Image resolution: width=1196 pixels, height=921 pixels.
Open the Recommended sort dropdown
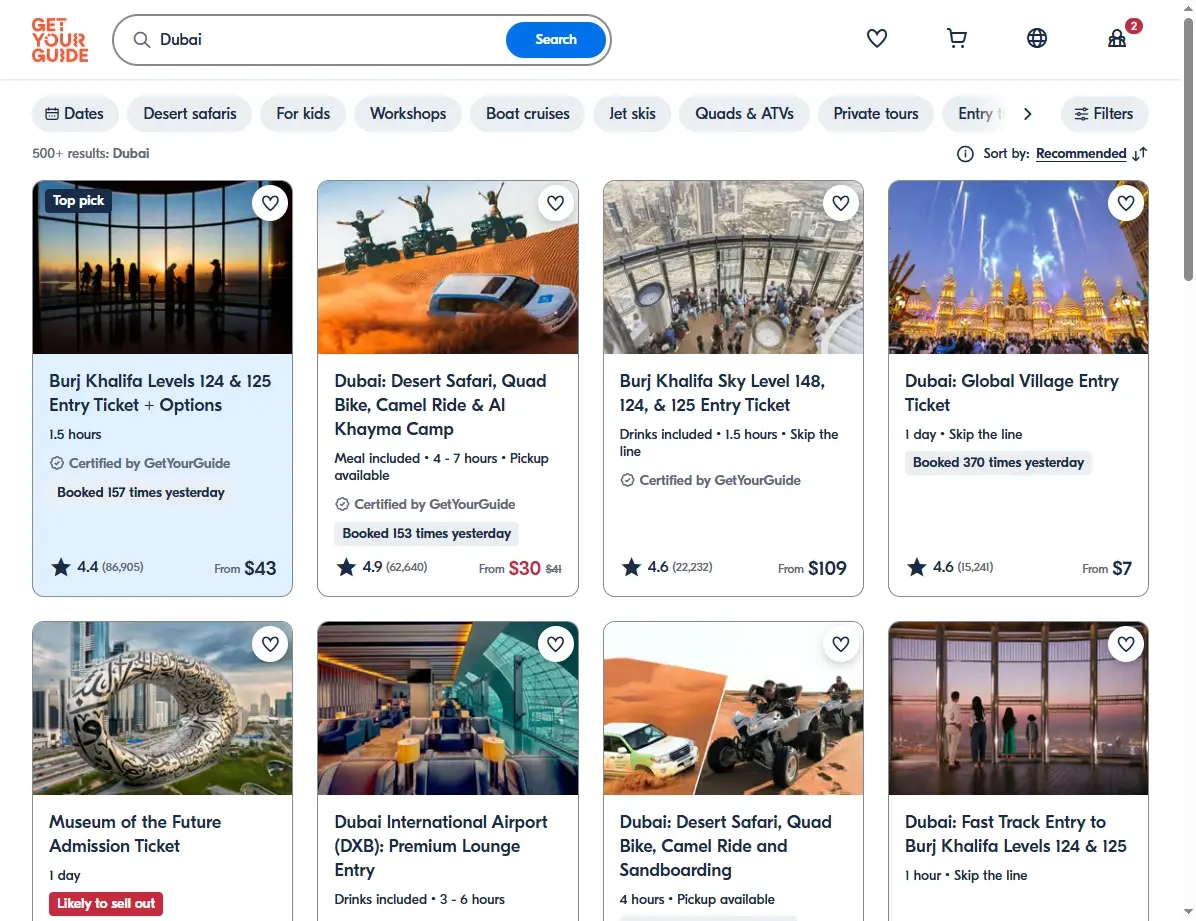pos(1081,153)
